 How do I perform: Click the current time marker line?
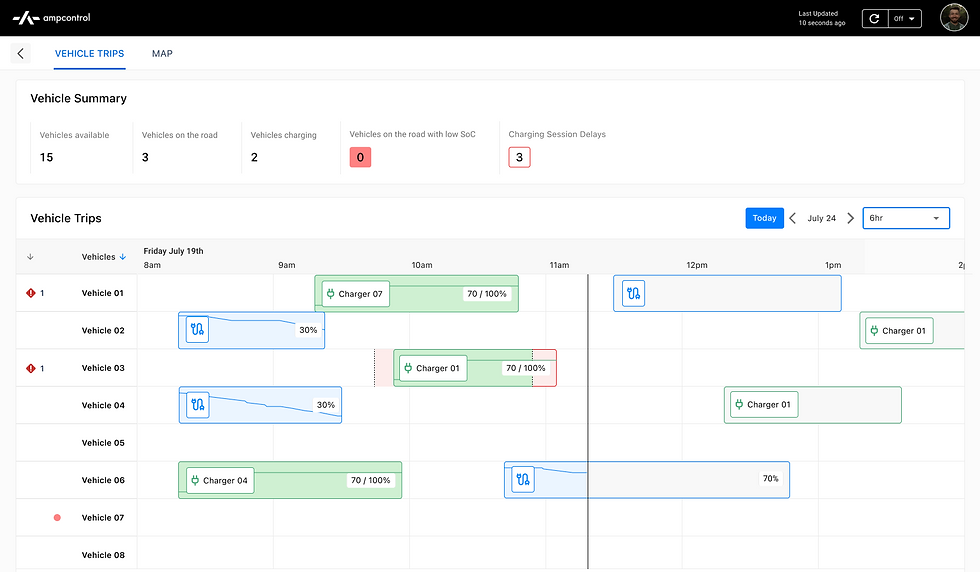(588, 421)
